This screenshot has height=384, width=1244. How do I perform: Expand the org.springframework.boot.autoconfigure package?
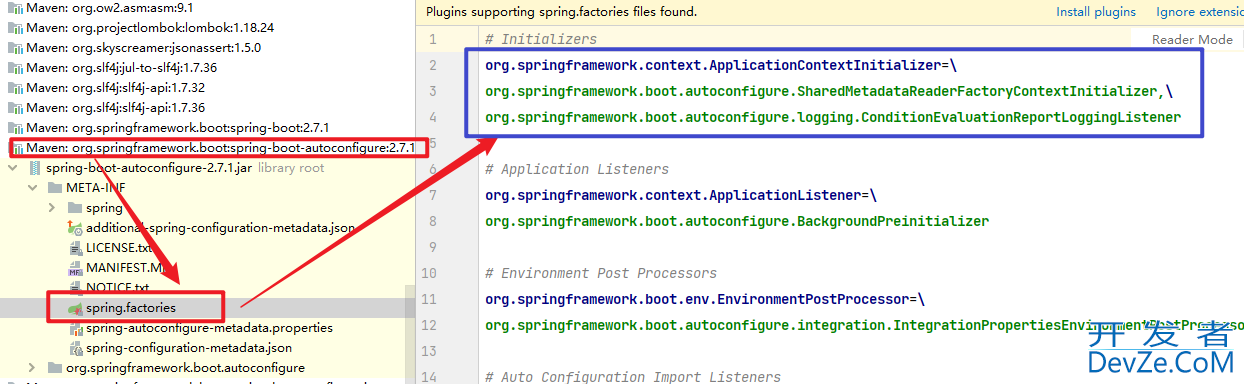(x=32, y=368)
